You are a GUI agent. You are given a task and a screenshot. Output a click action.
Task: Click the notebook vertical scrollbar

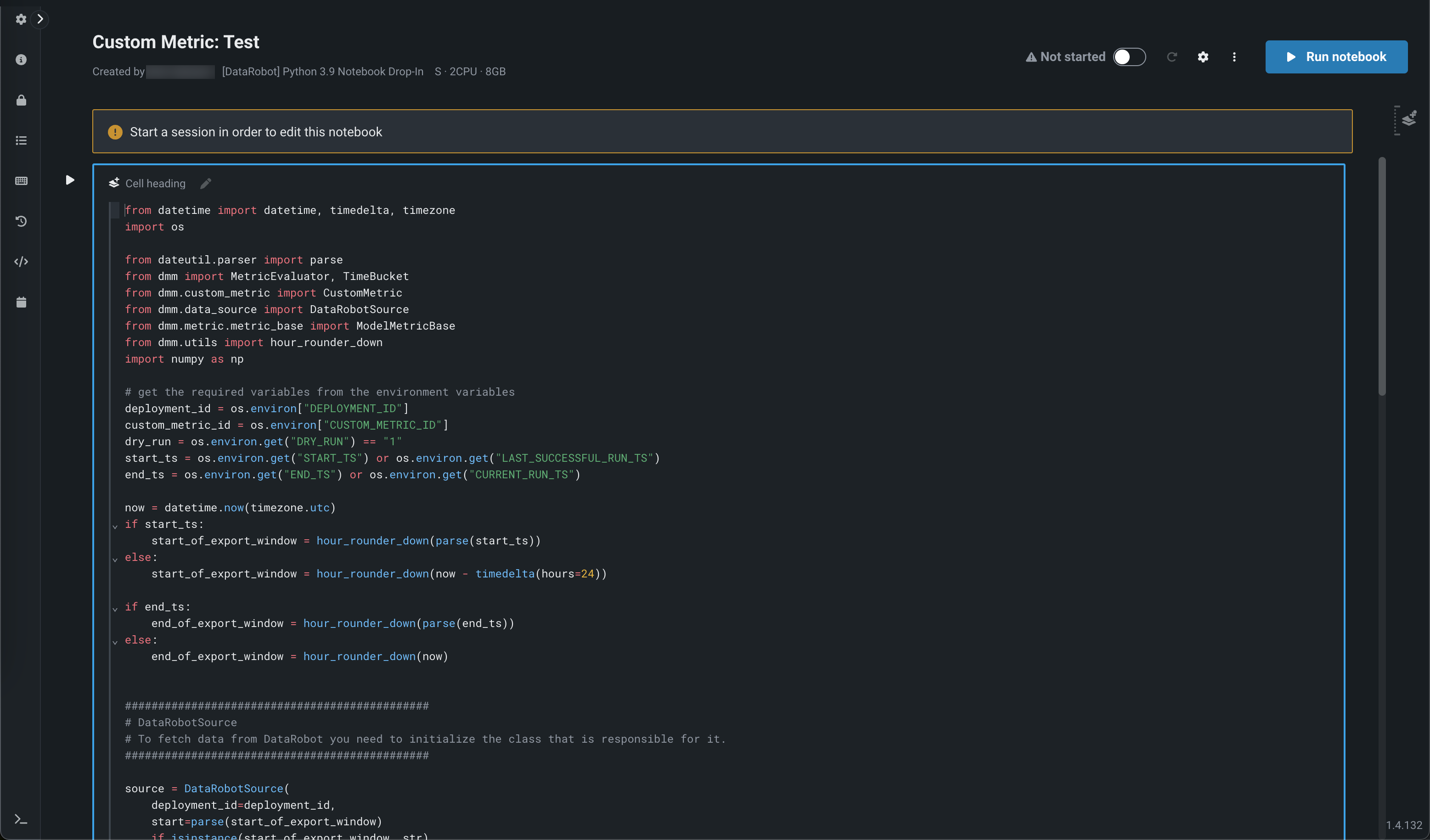[1382, 276]
